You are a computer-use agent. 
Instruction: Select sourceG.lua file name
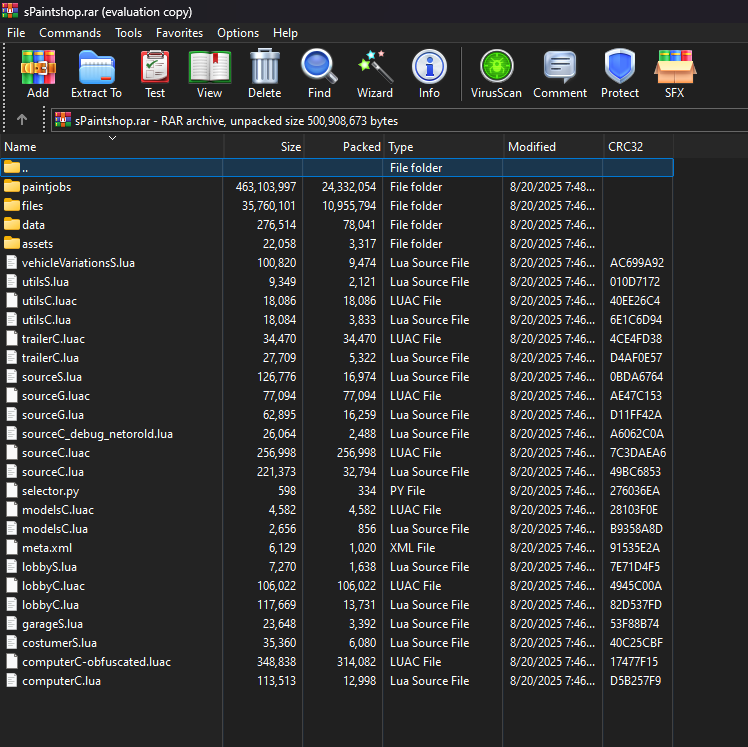click(53, 415)
